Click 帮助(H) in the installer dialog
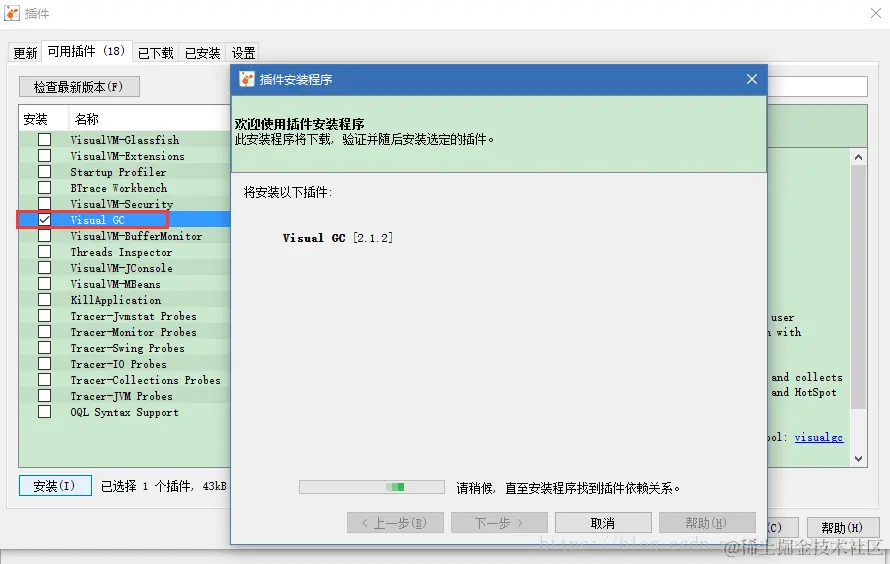Screen dimensions: 890x564 [707, 523]
